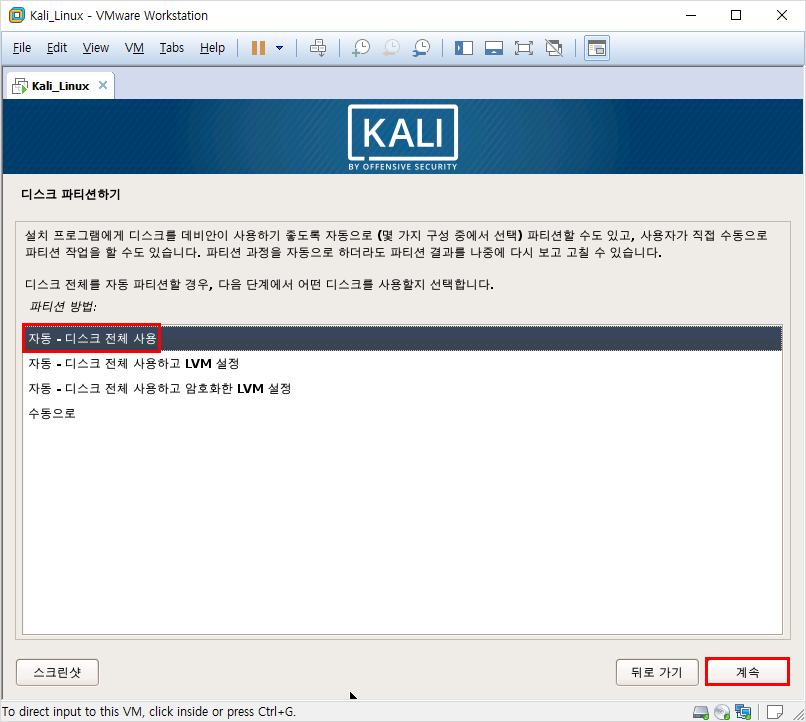Open the power options dropdown arrow
The height and width of the screenshot is (722, 806).
[280, 48]
